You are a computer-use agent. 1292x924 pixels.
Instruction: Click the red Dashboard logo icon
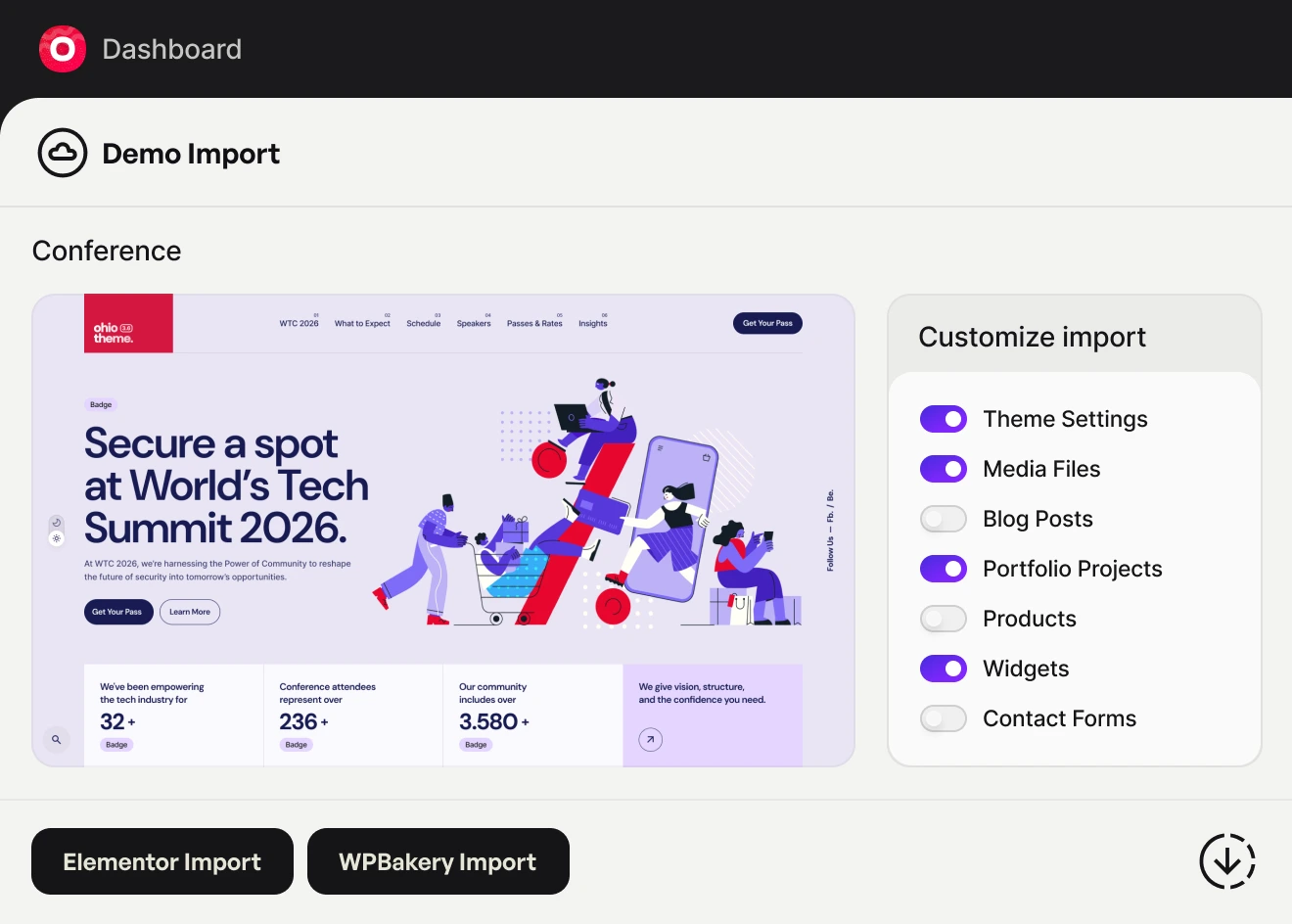63,49
